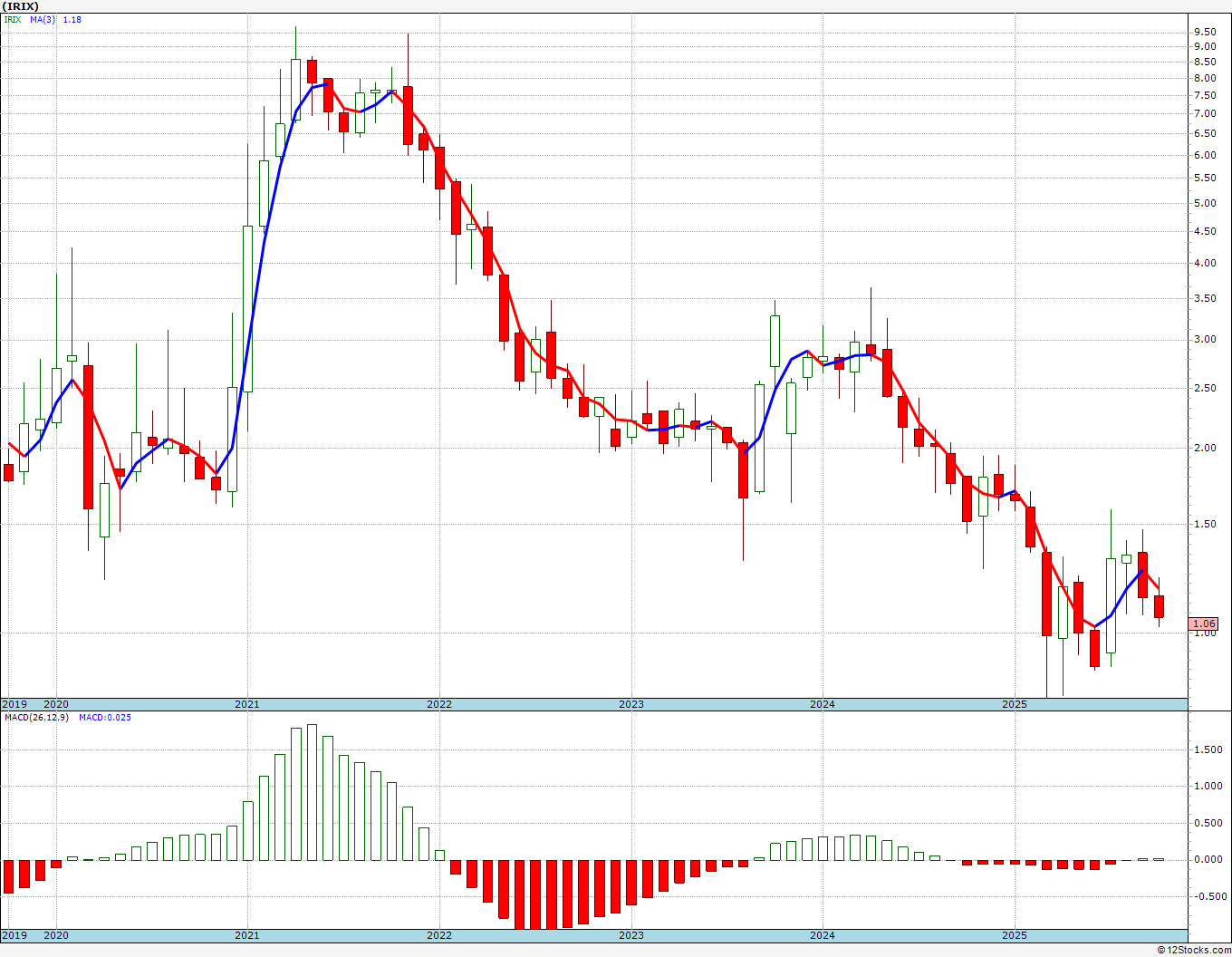Screen dimensions: 1232x957
Task: Click the 1.06 current price tag
Action: [x=1204, y=623]
